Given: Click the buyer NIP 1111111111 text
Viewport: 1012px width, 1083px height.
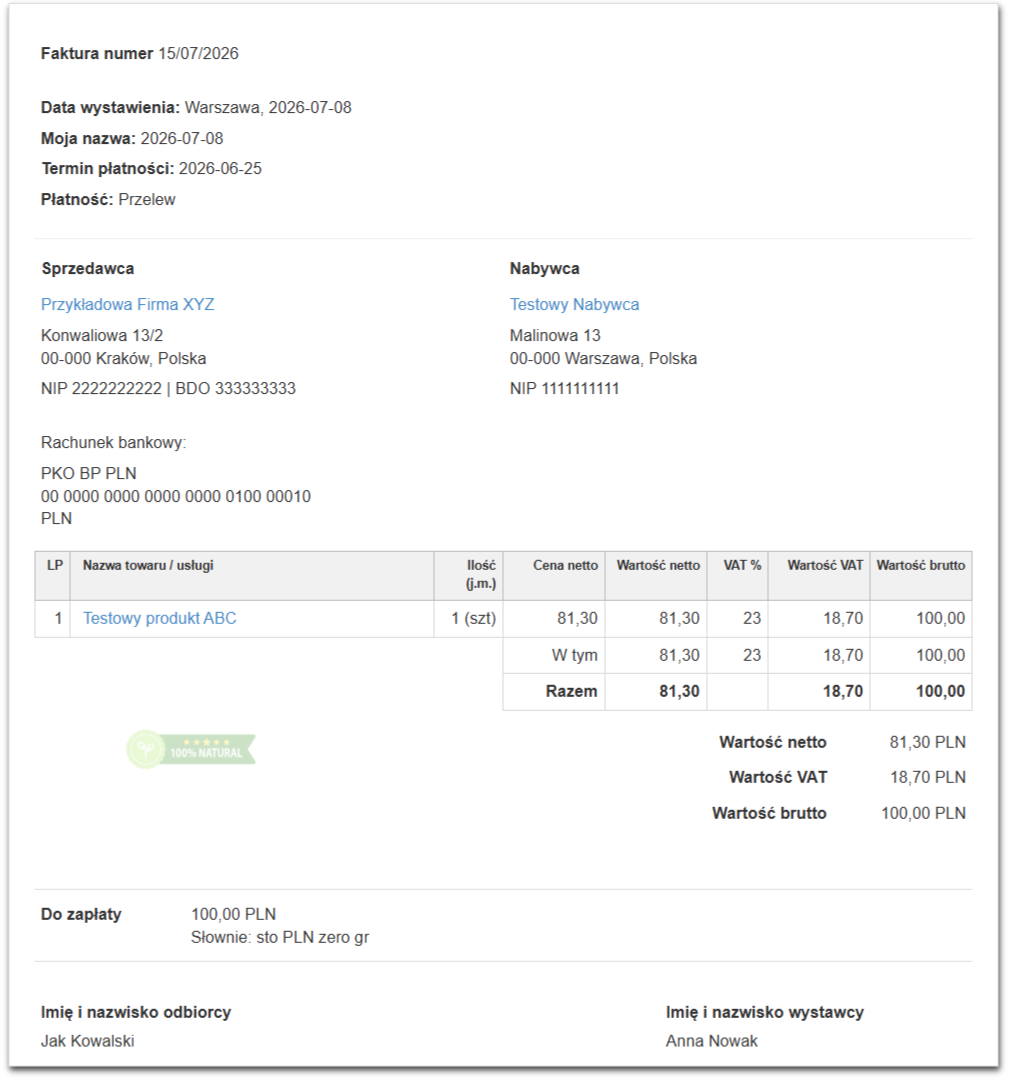Looking at the screenshot, I should click(x=564, y=389).
